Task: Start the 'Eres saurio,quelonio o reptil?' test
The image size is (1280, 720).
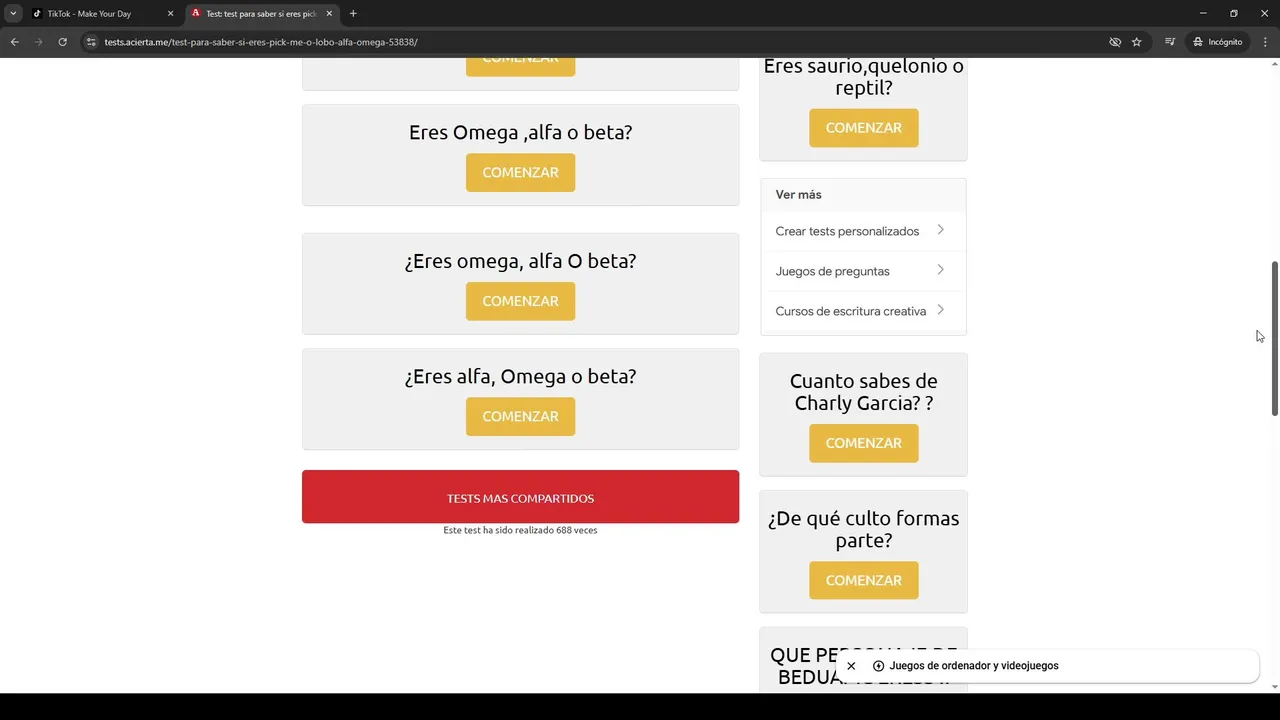Action: coord(864,128)
